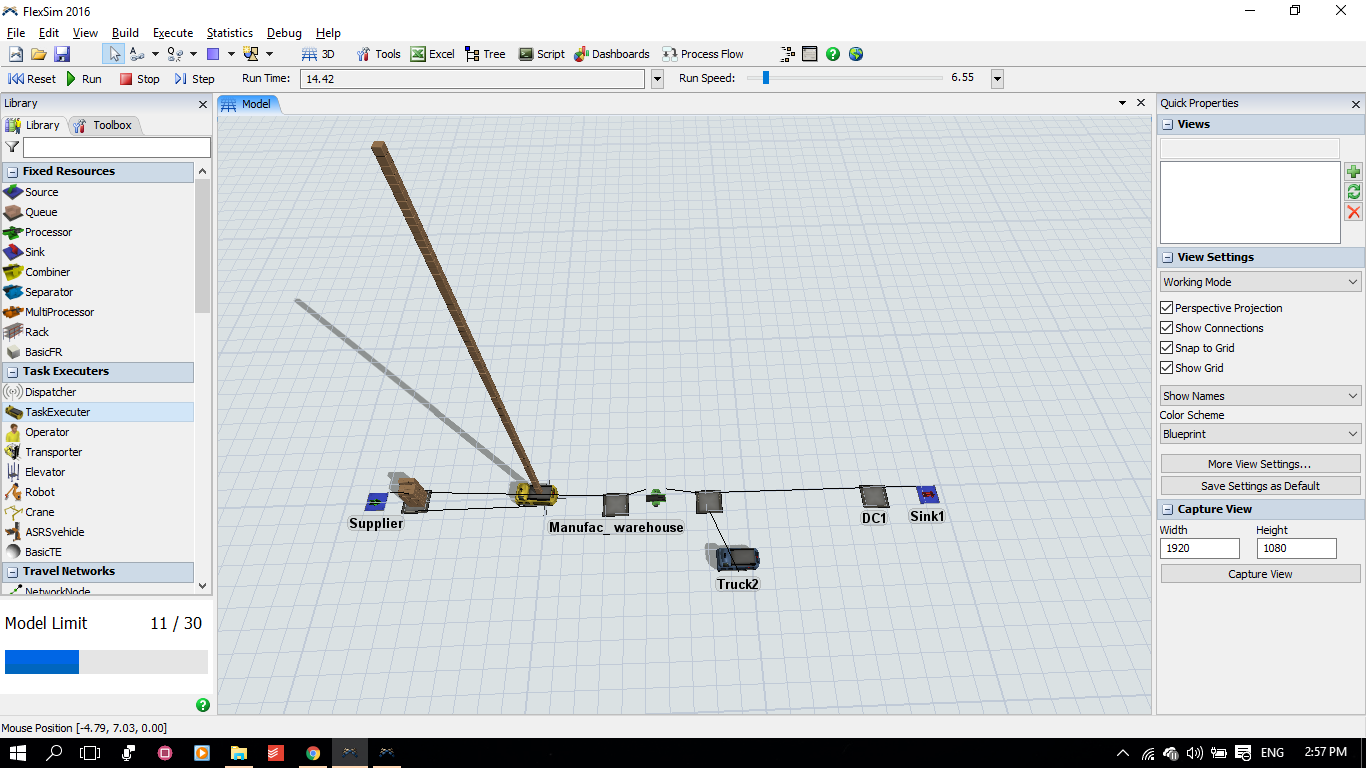Disable the Show Connections checkbox
The image size is (1366, 768).
tap(1166, 328)
